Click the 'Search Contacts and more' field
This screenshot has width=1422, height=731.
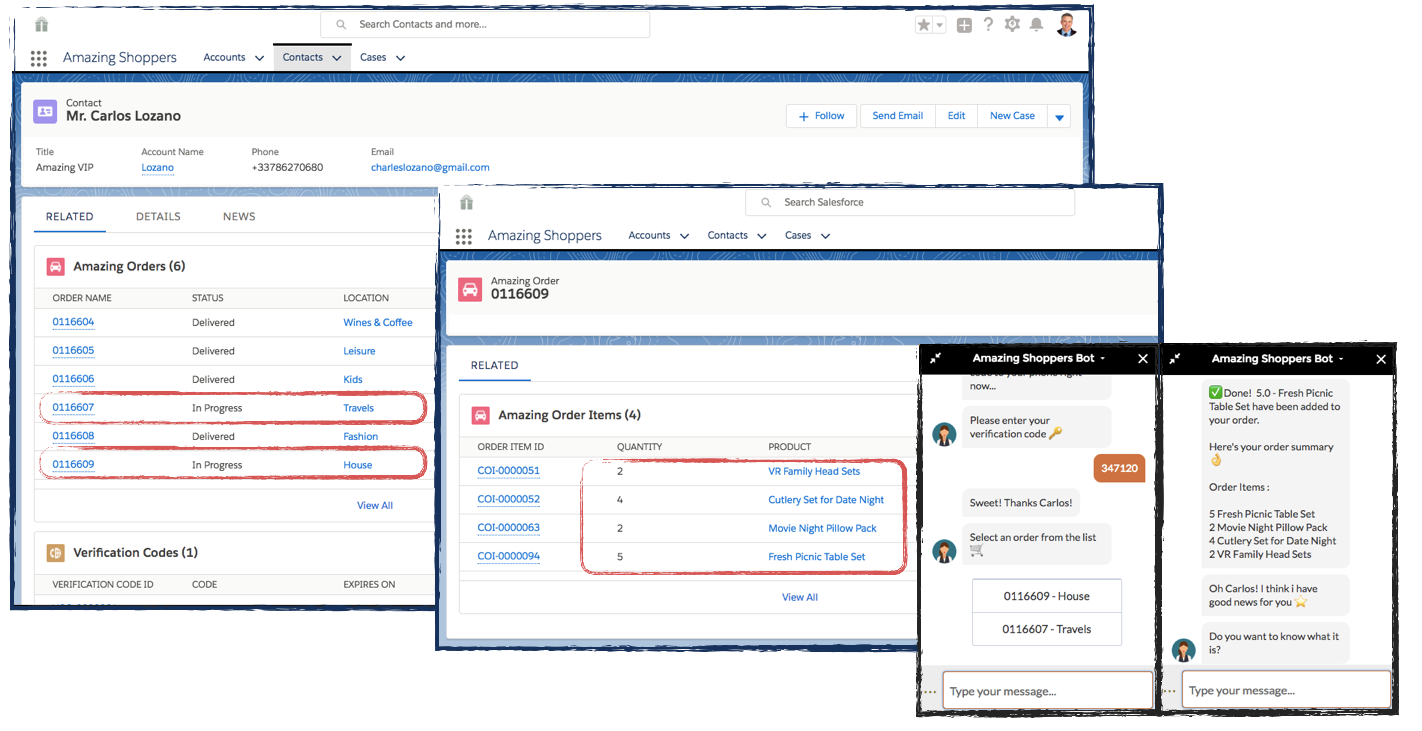click(x=485, y=24)
